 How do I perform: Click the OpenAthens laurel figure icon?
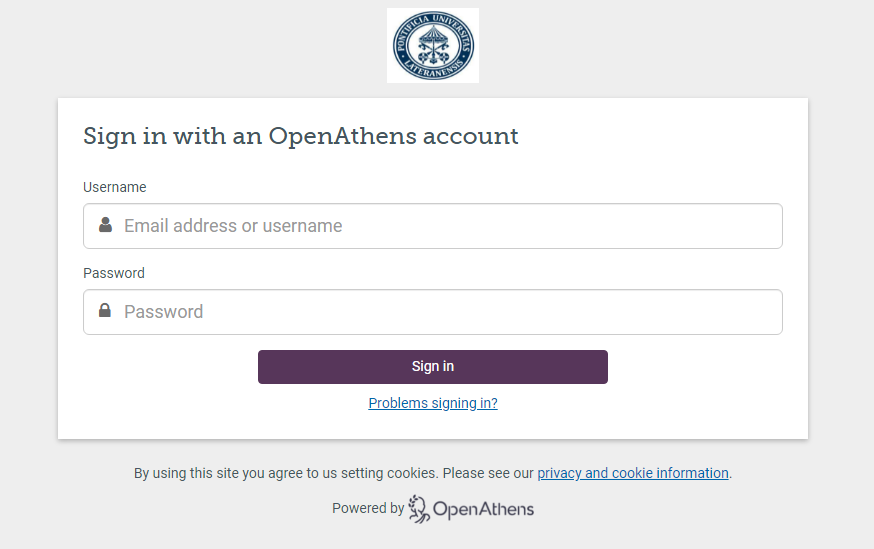(x=419, y=508)
